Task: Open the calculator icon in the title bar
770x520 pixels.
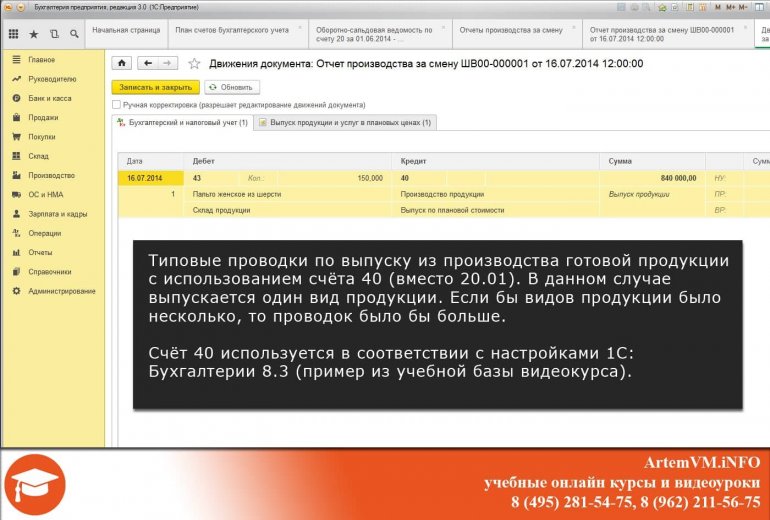Action: pos(689,7)
